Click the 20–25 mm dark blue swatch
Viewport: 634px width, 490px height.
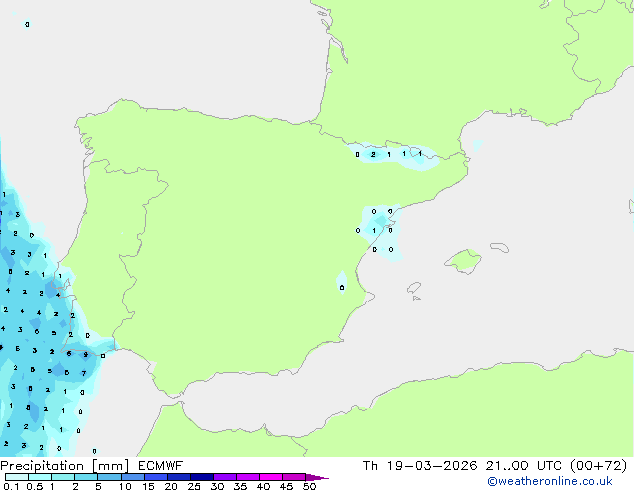[178, 477]
